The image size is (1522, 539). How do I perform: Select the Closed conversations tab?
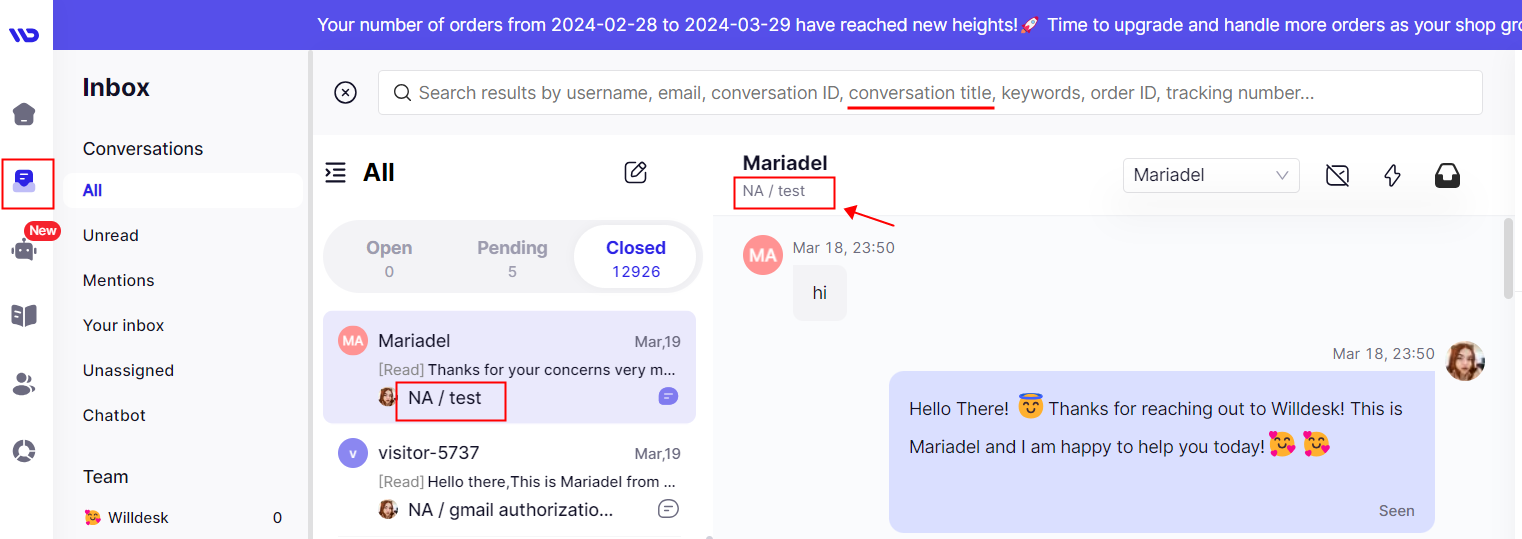pos(636,257)
